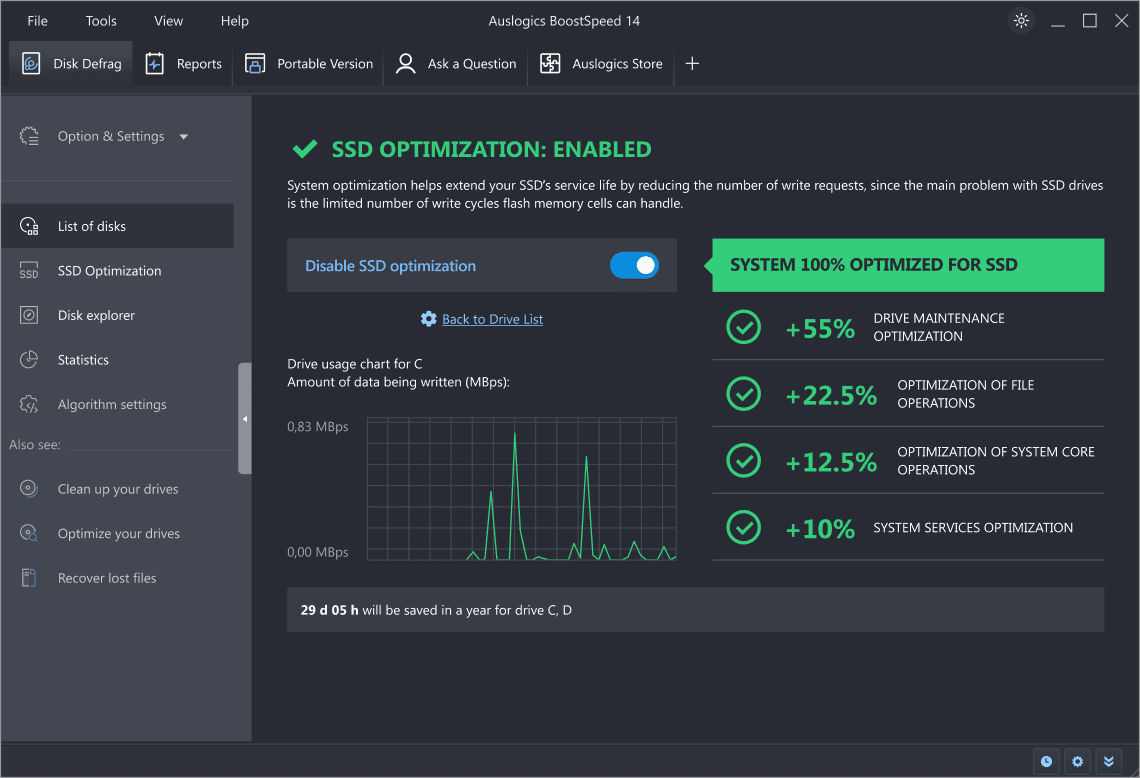Screen dimensions: 1140x778
Task: Switch the theme using the sun icon
Action: (x=1020, y=20)
